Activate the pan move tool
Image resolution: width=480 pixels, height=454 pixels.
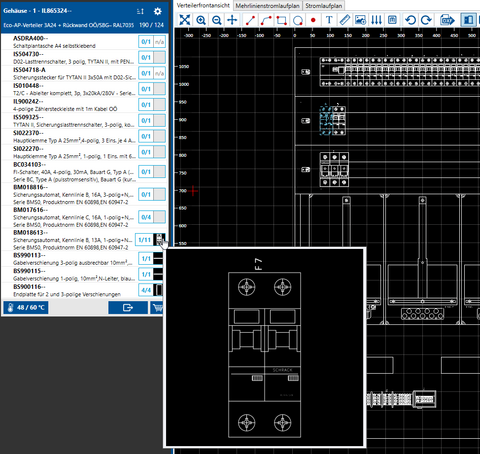pos(232,20)
